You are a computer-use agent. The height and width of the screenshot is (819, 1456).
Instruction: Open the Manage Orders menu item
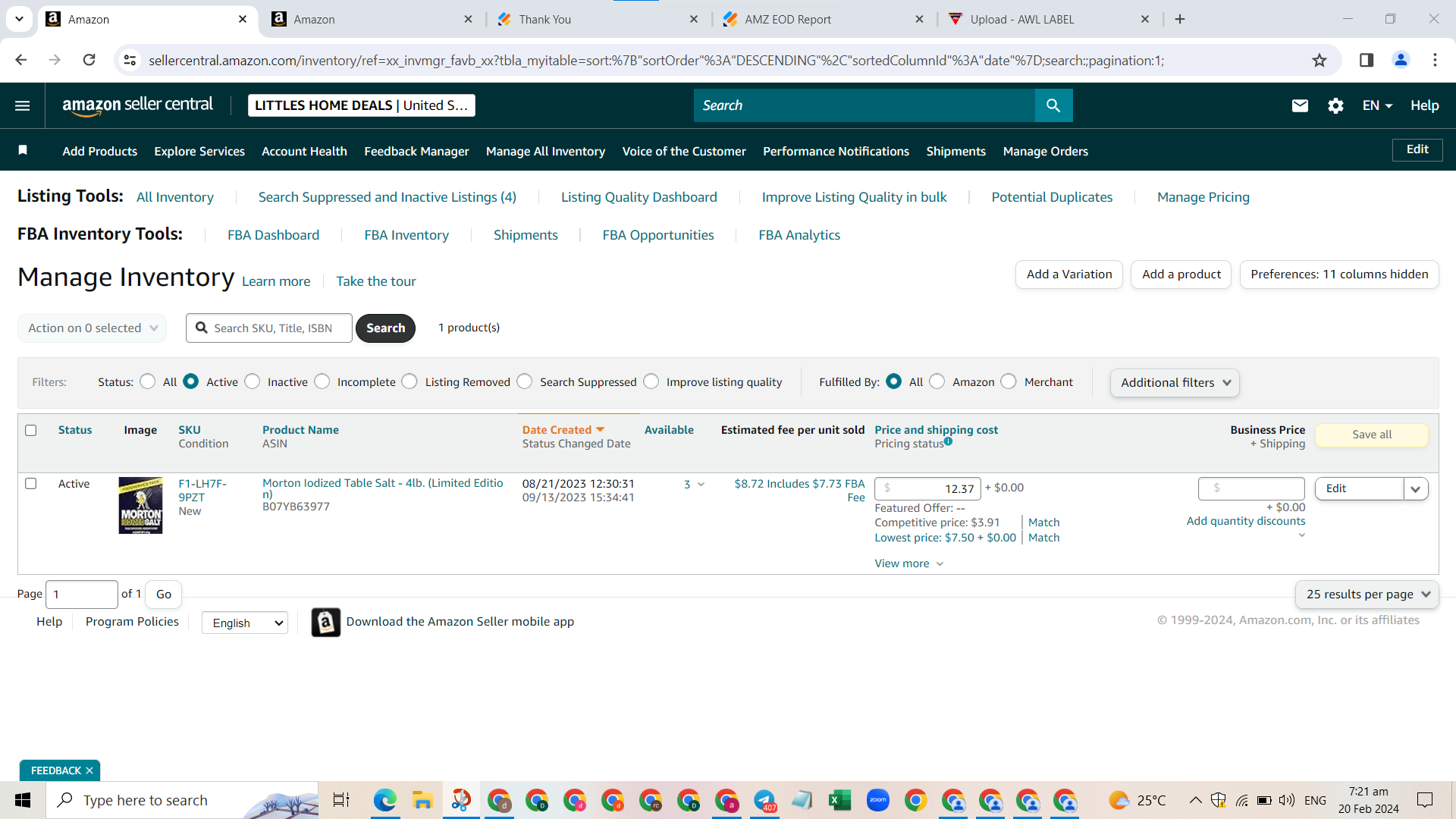point(1045,151)
